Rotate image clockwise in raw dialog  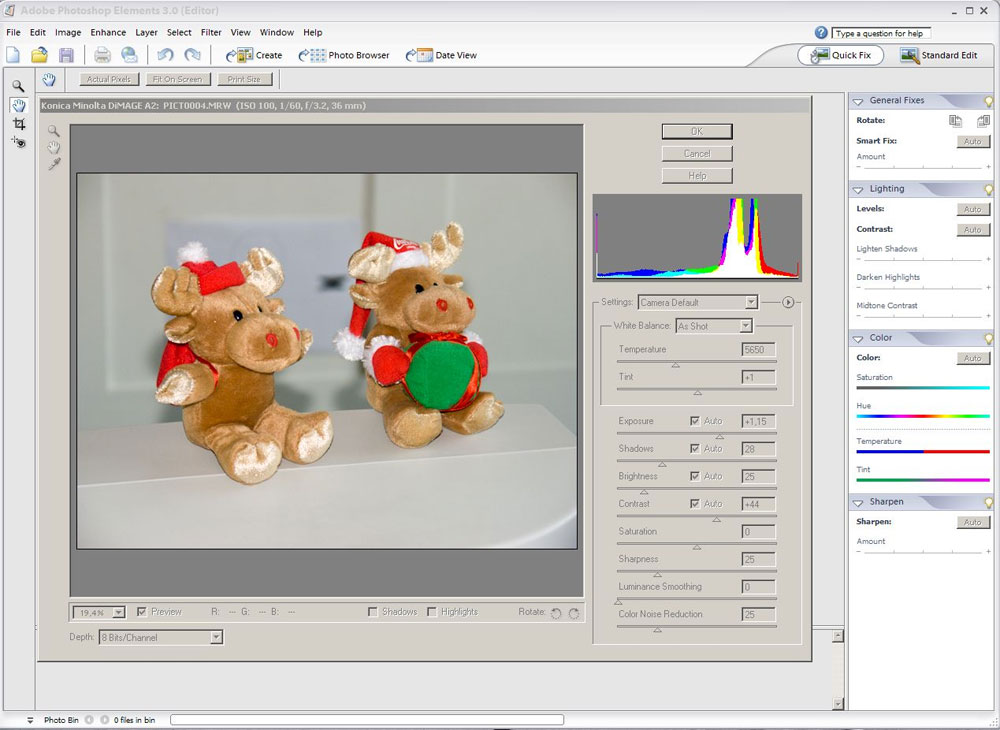[574, 613]
